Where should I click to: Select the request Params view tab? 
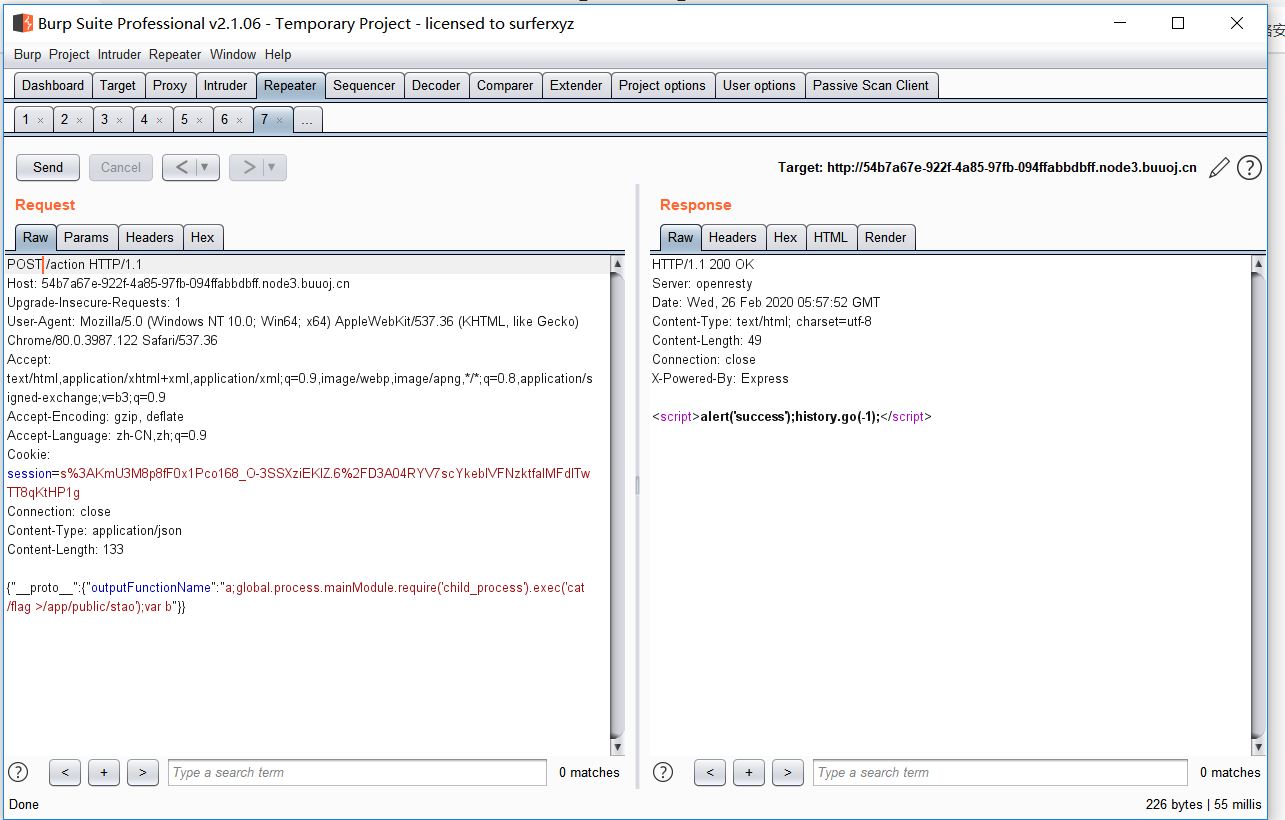[86, 237]
